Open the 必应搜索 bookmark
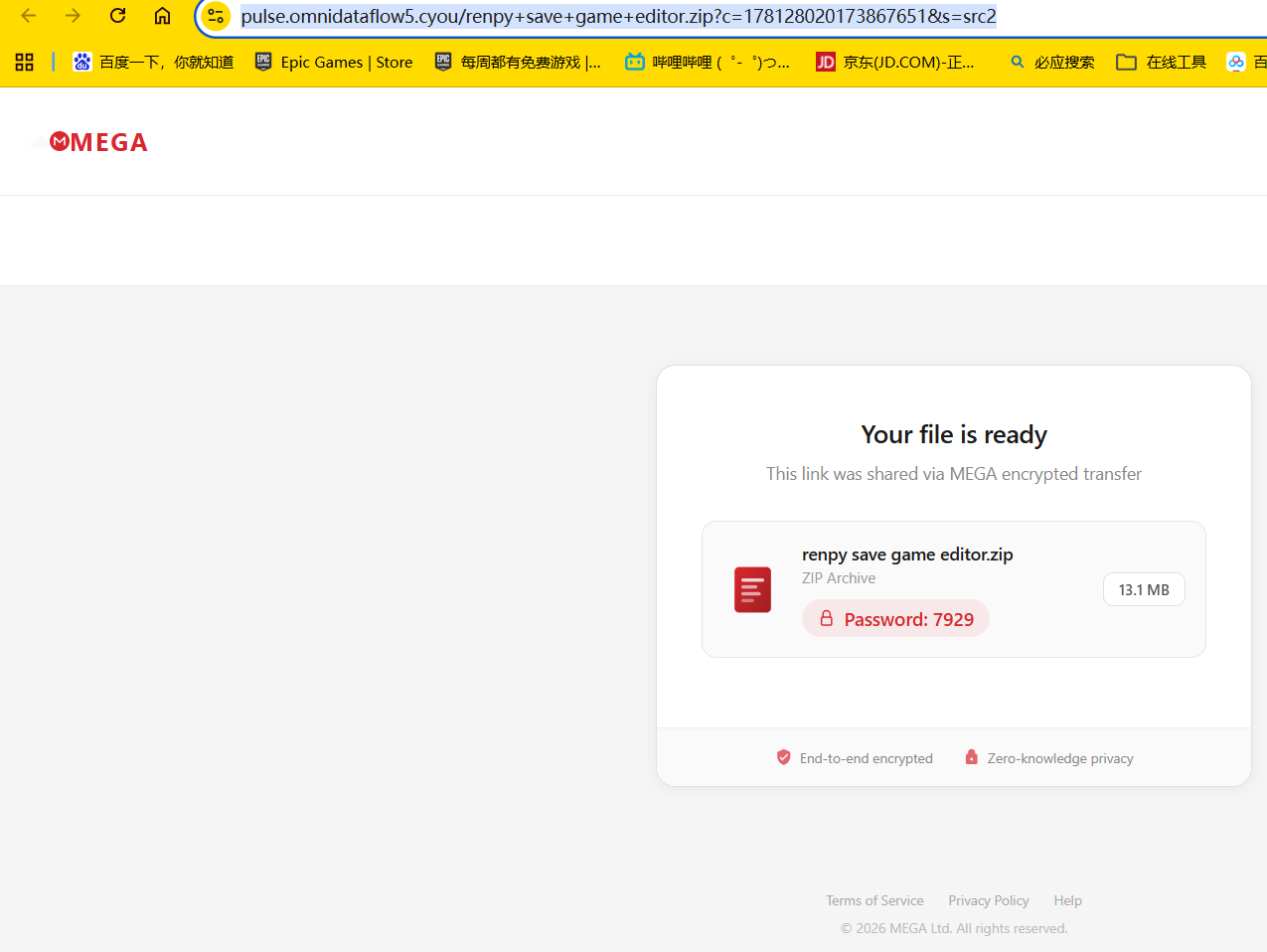 [1051, 62]
